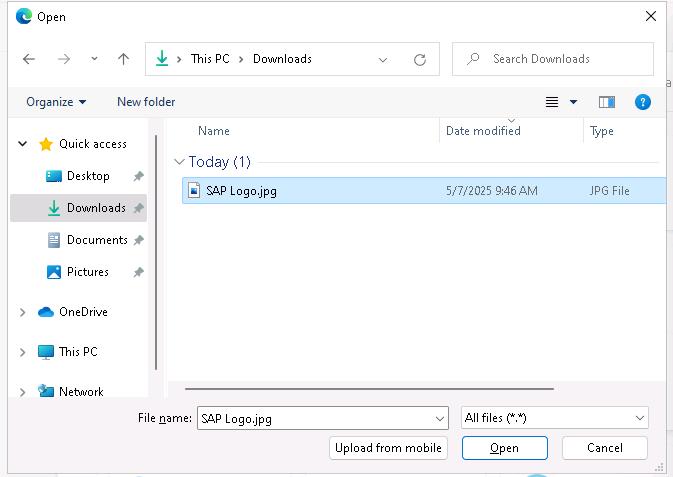Refresh the Downloads folder view
673x477 pixels.
pos(420,59)
